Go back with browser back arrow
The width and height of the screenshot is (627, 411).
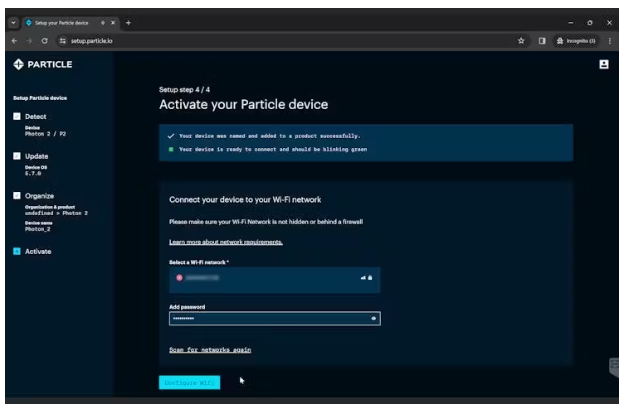point(14,41)
